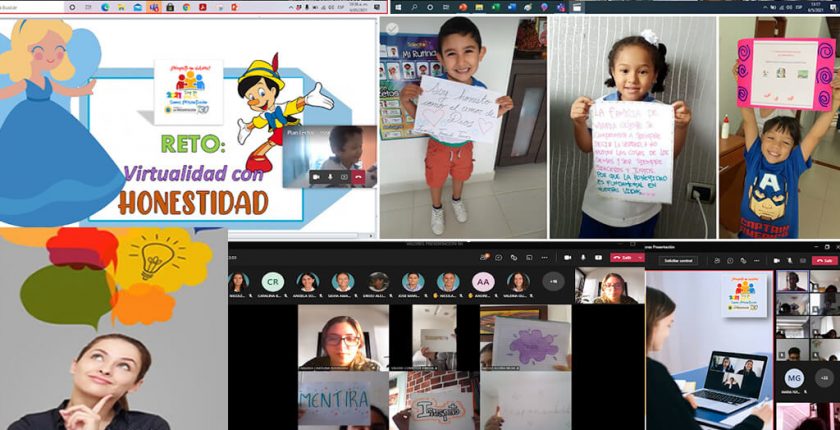840x430 pixels.
Task: Mute microphone in the small Teams call overlay
Action: click(x=330, y=177)
